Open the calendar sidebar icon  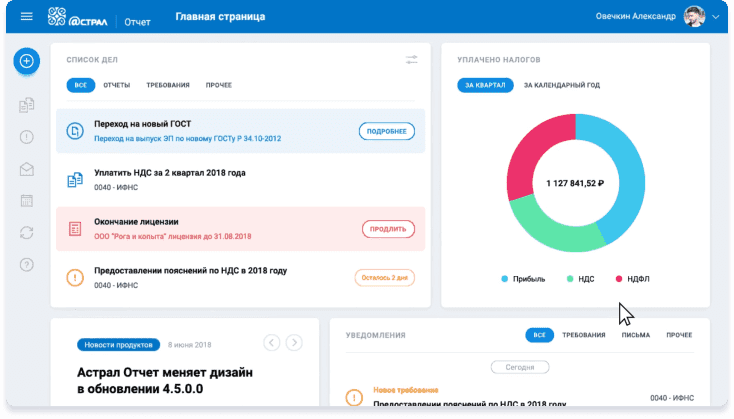27,201
